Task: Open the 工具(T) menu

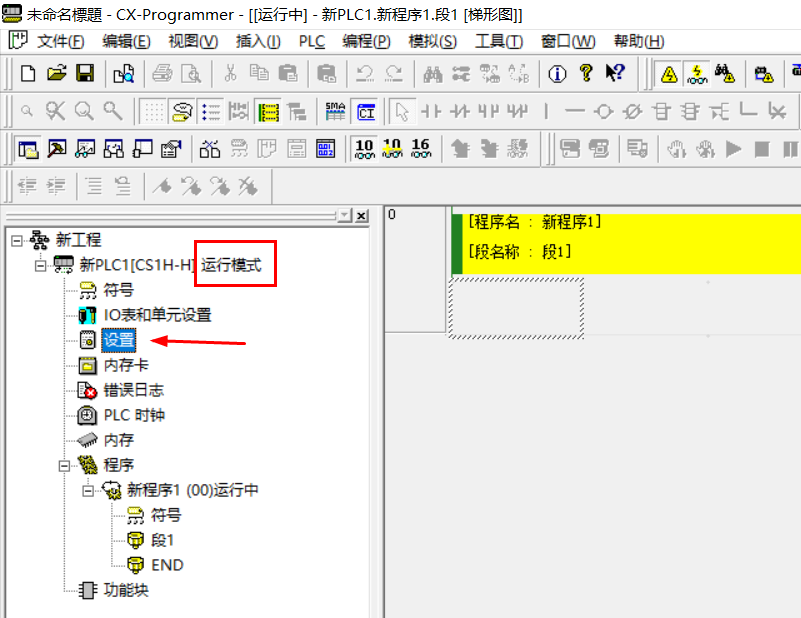Action: tap(499, 41)
